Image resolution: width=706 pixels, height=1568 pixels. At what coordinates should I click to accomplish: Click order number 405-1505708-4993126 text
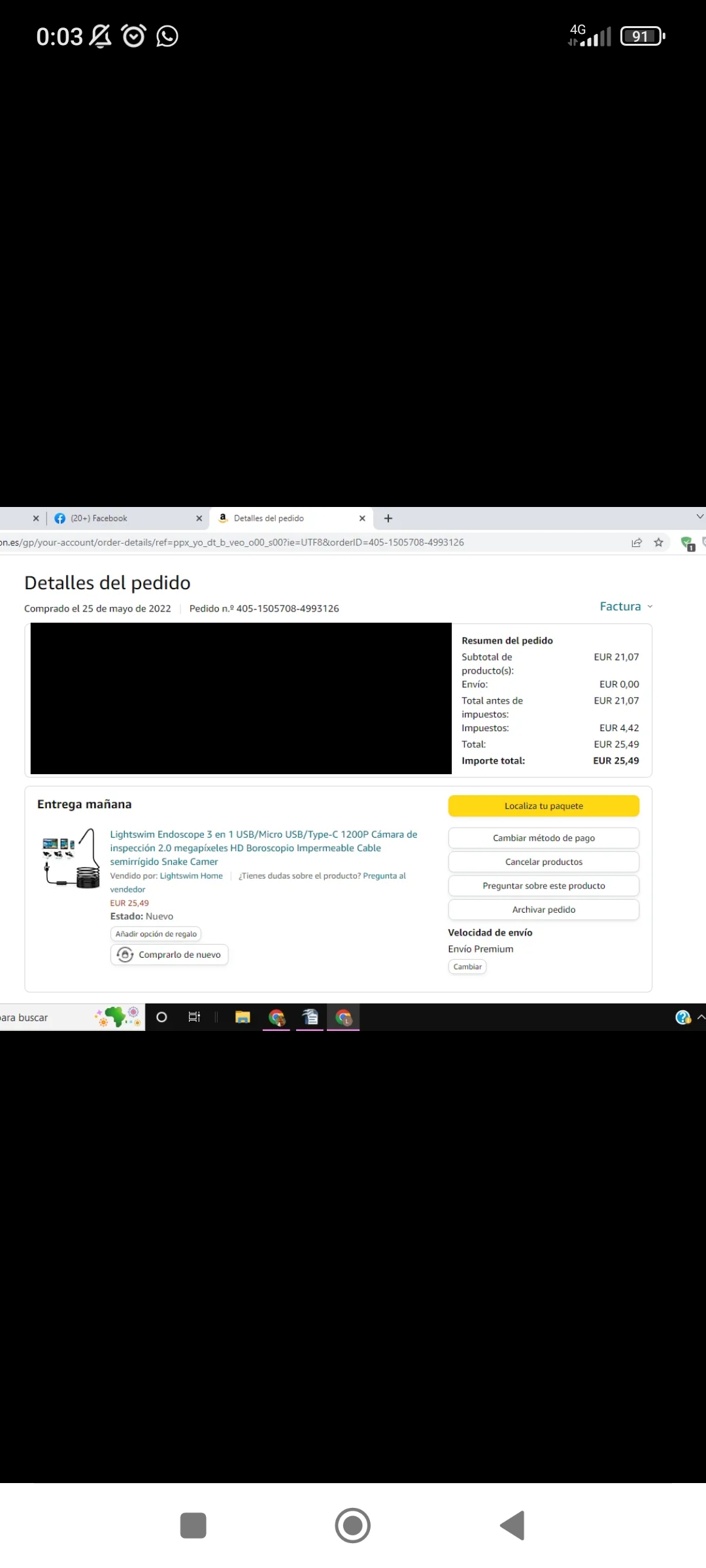click(x=287, y=608)
